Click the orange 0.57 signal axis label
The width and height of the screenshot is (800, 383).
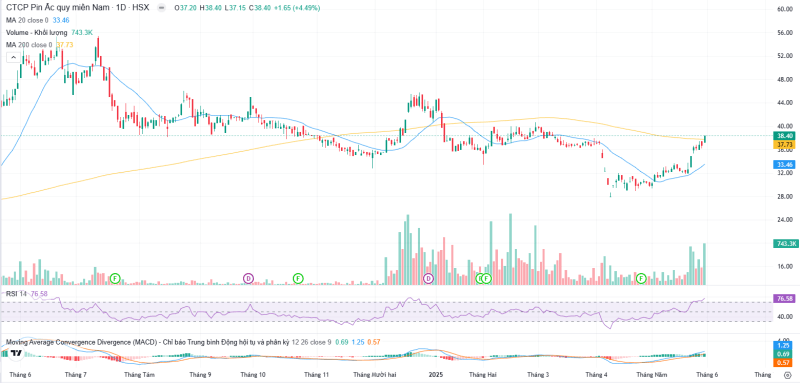point(784,363)
